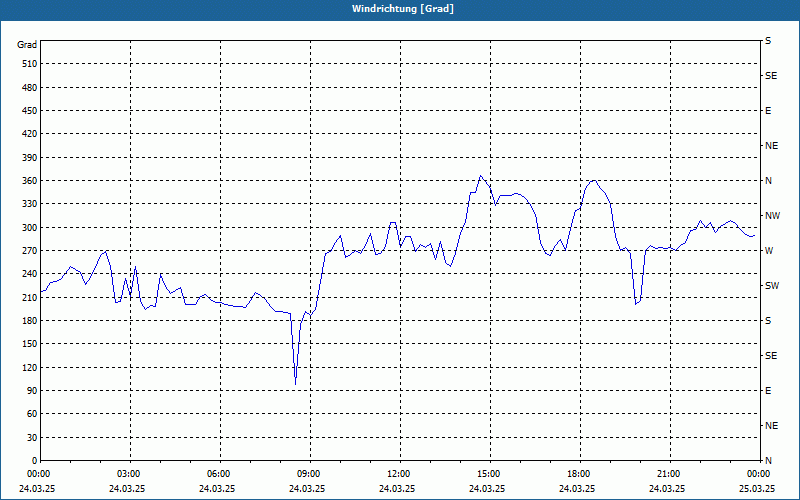Click the 18:00 x-axis label

tap(580, 474)
